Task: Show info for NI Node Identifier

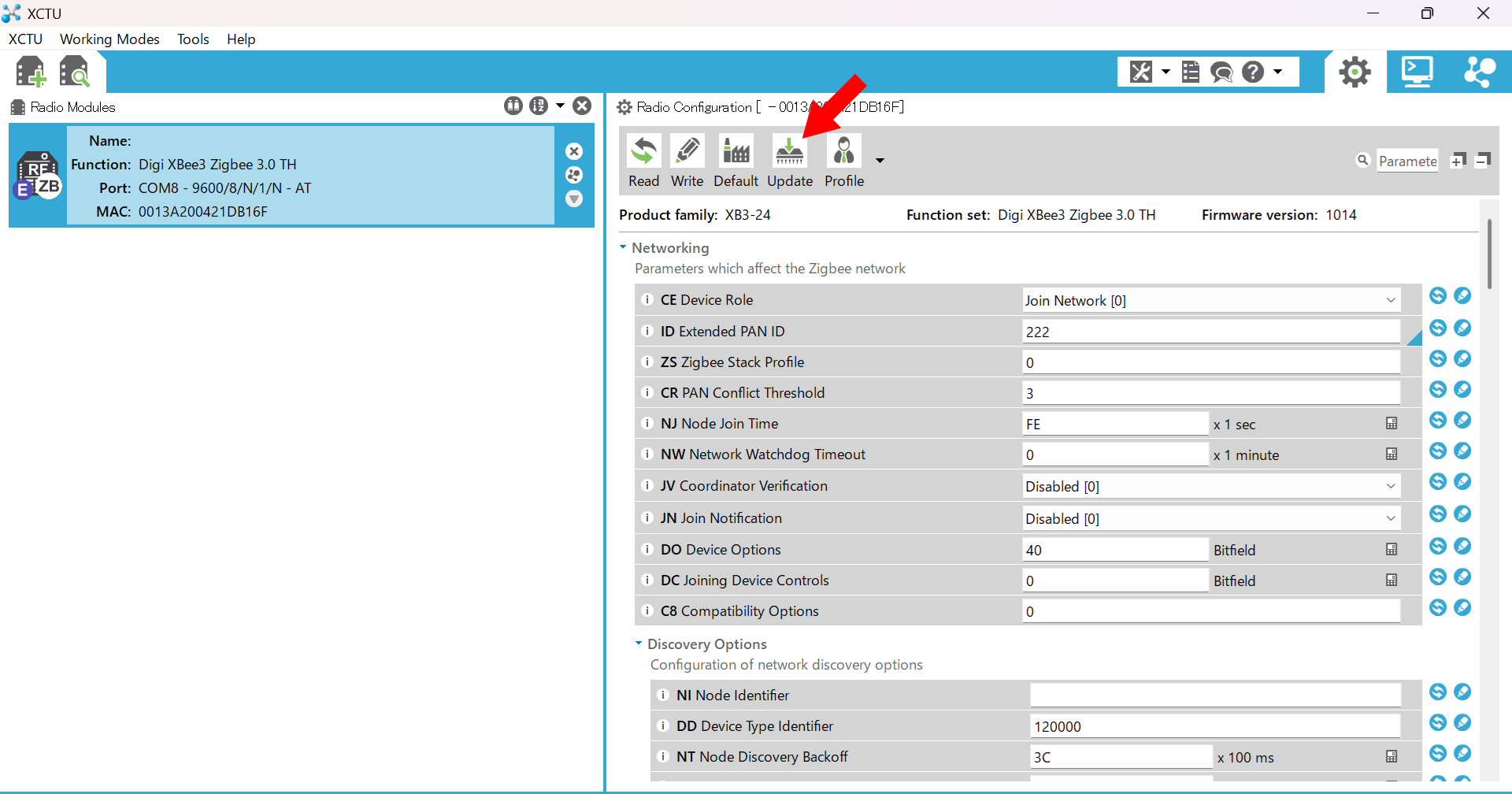Action: click(x=663, y=695)
